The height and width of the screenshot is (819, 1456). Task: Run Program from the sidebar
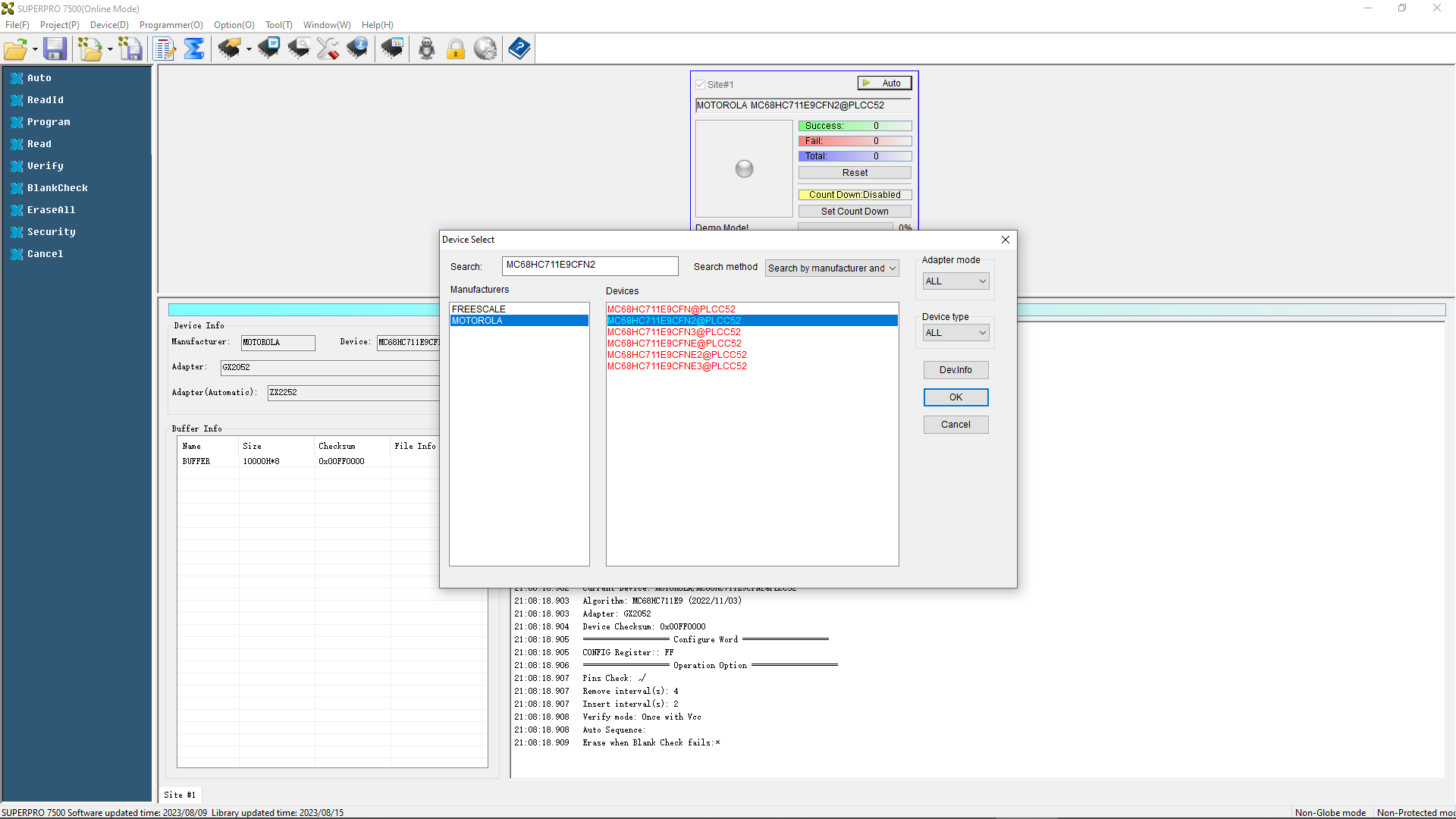pos(49,122)
